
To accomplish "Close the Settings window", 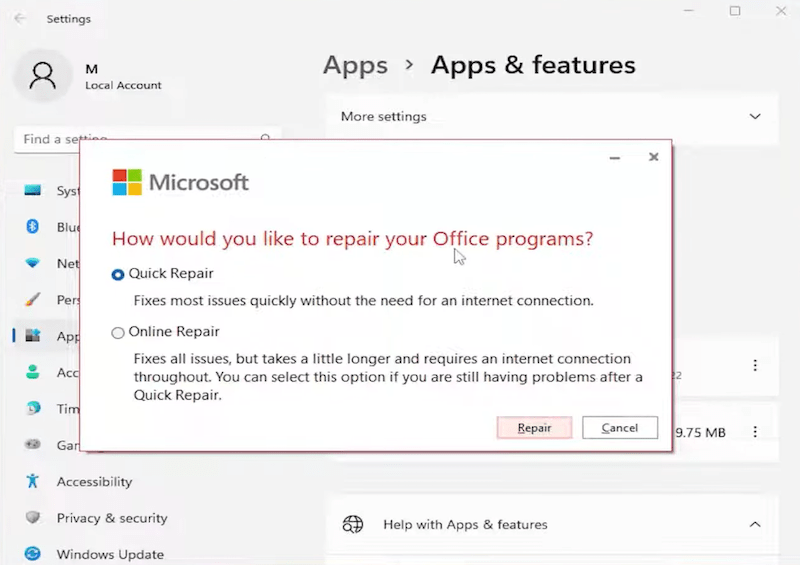I will pyautogui.click(x=781, y=11).
